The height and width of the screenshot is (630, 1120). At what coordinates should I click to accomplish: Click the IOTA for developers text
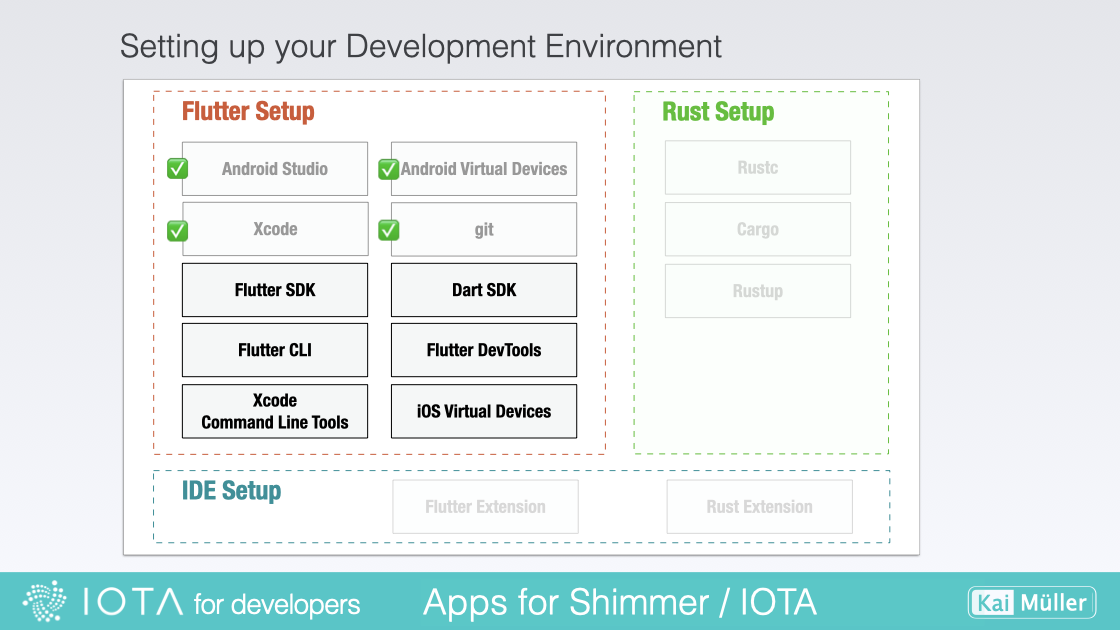(221, 603)
